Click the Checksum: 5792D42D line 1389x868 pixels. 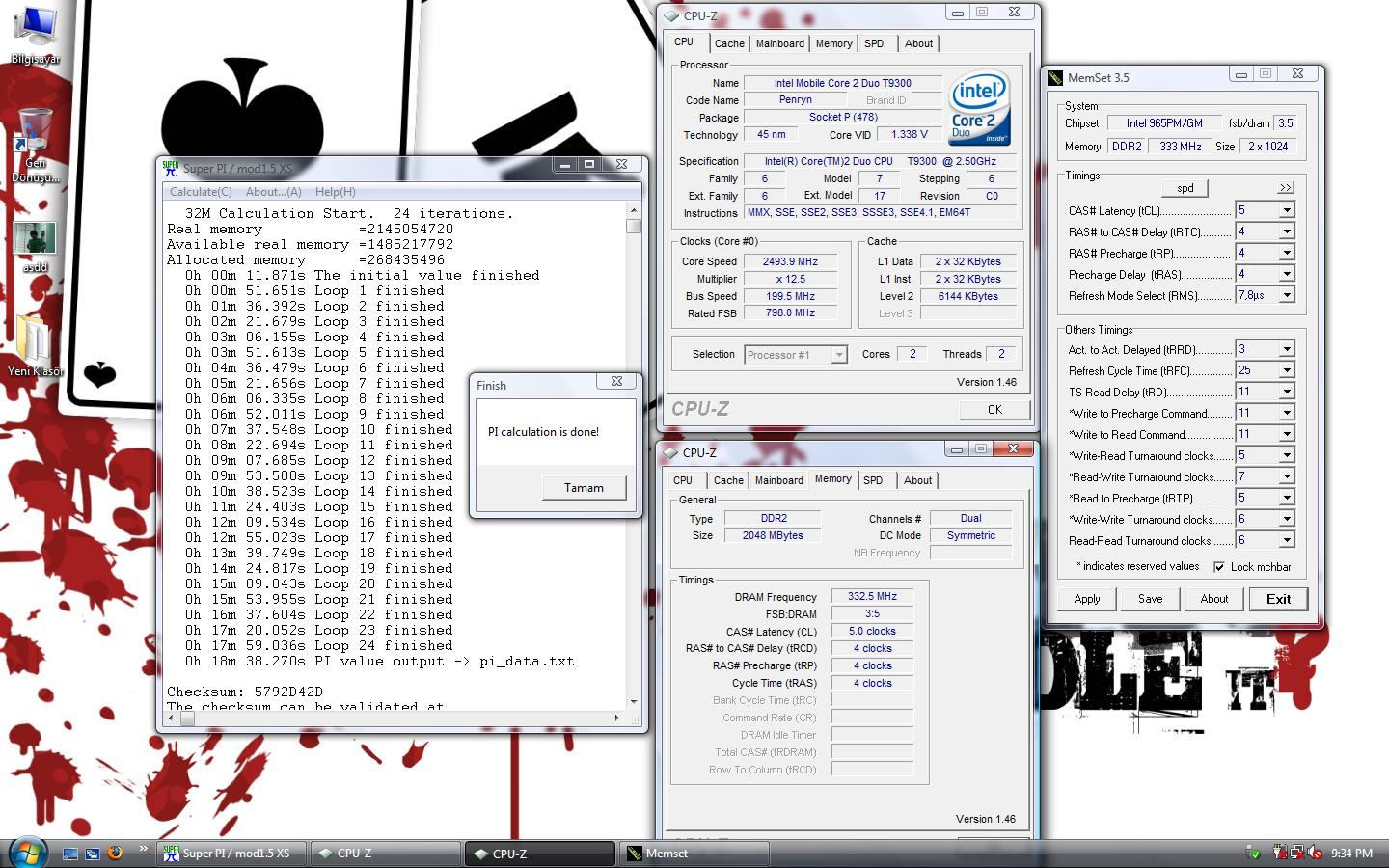click(245, 692)
